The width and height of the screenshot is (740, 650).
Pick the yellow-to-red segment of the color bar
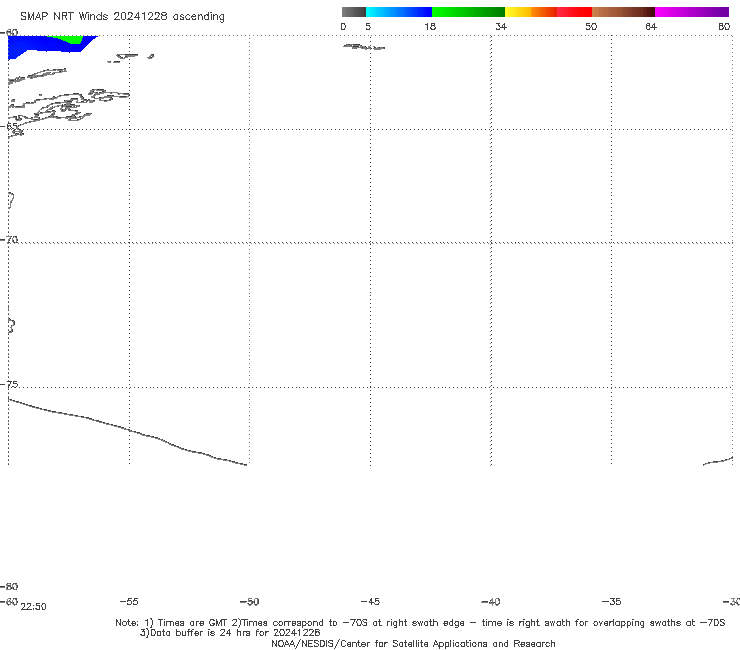548,12
